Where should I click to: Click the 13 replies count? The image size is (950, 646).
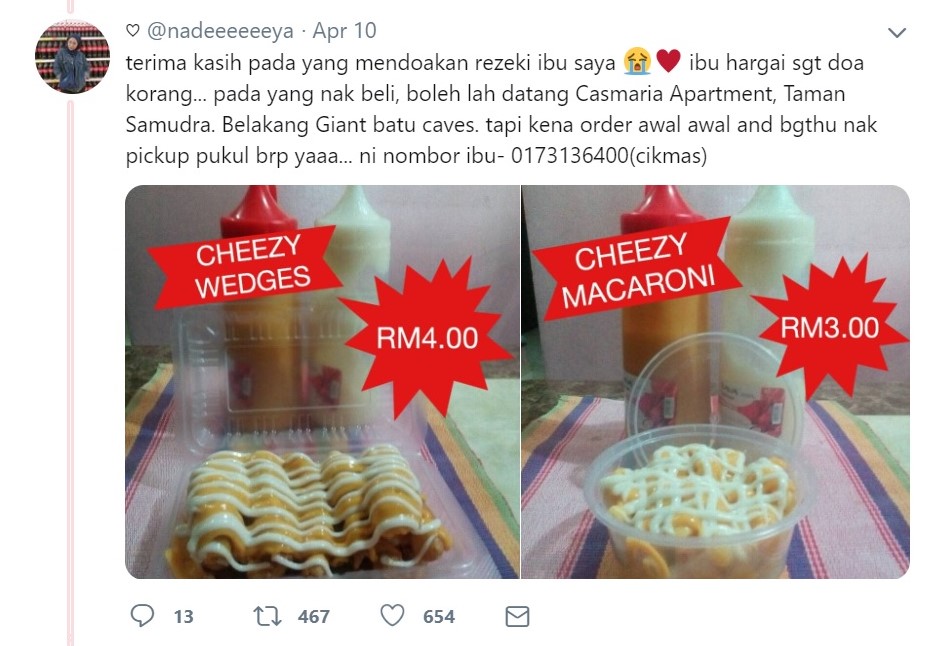coord(184,617)
